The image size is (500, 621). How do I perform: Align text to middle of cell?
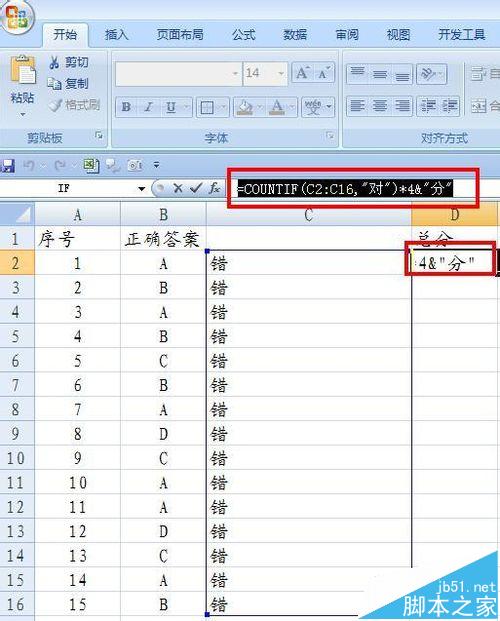(380, 73)
